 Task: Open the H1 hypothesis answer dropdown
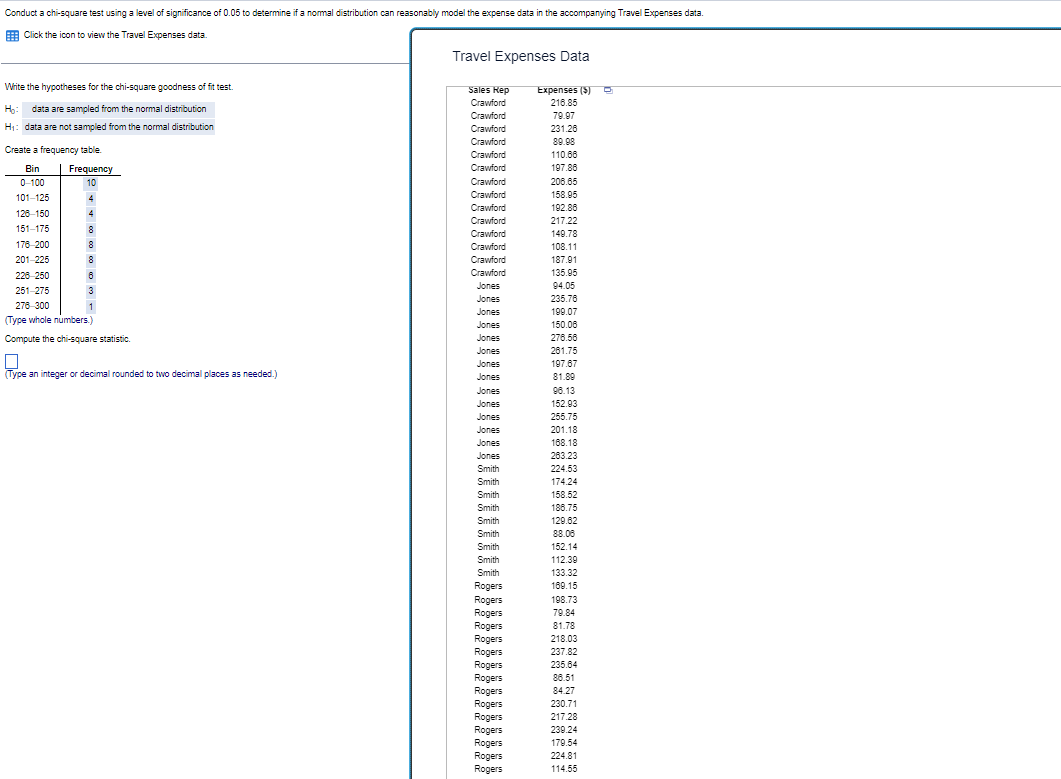(x=118, y=127)
